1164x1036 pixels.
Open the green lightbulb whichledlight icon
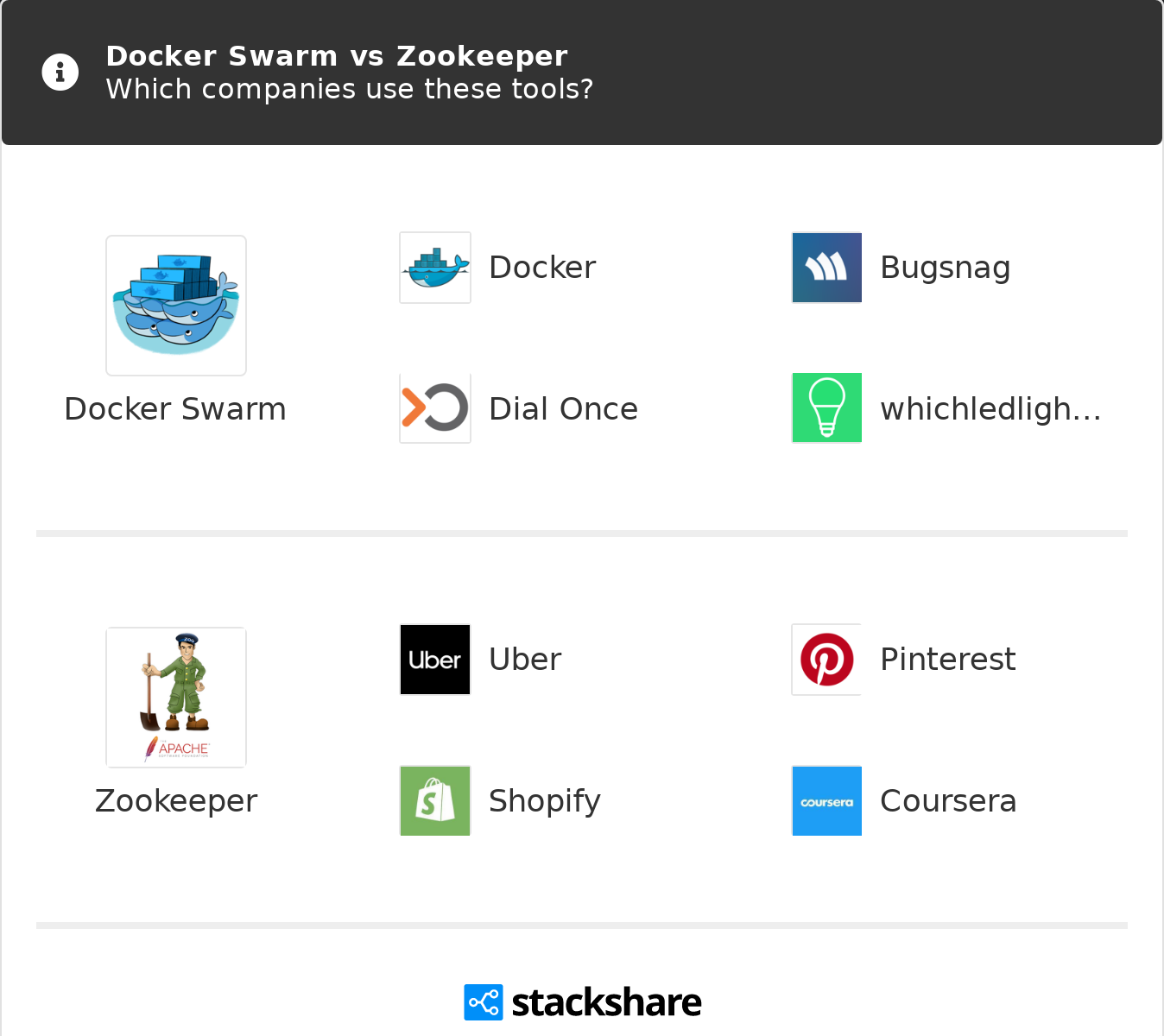[826, 408]
